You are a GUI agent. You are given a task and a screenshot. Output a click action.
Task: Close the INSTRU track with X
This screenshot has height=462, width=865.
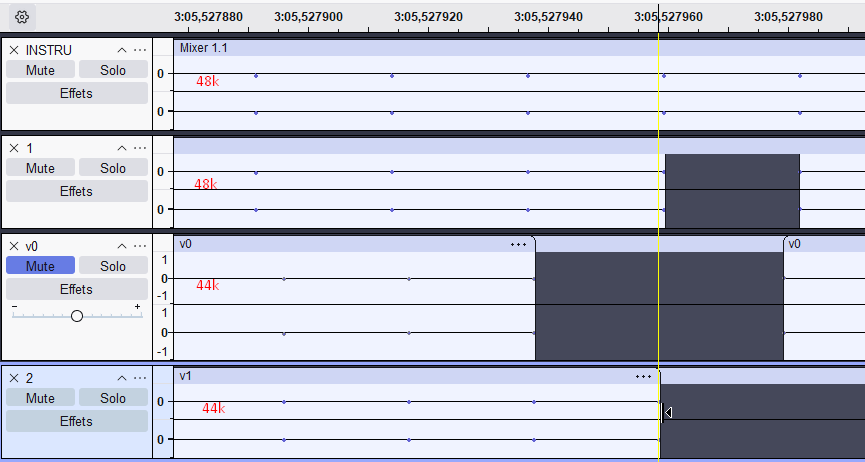14,50
